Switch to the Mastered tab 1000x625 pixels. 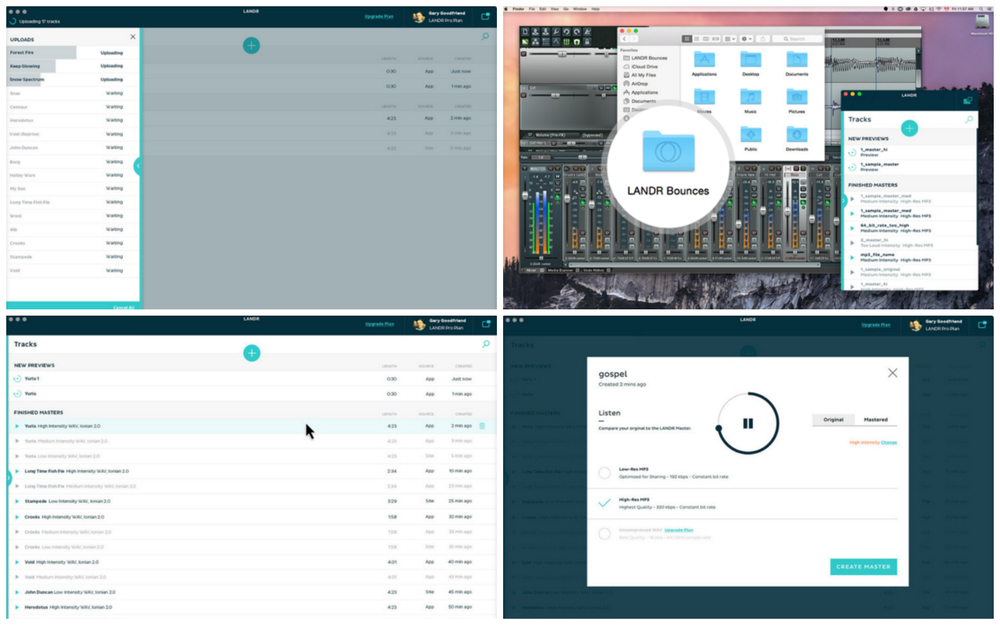click(x=876, y=419)
